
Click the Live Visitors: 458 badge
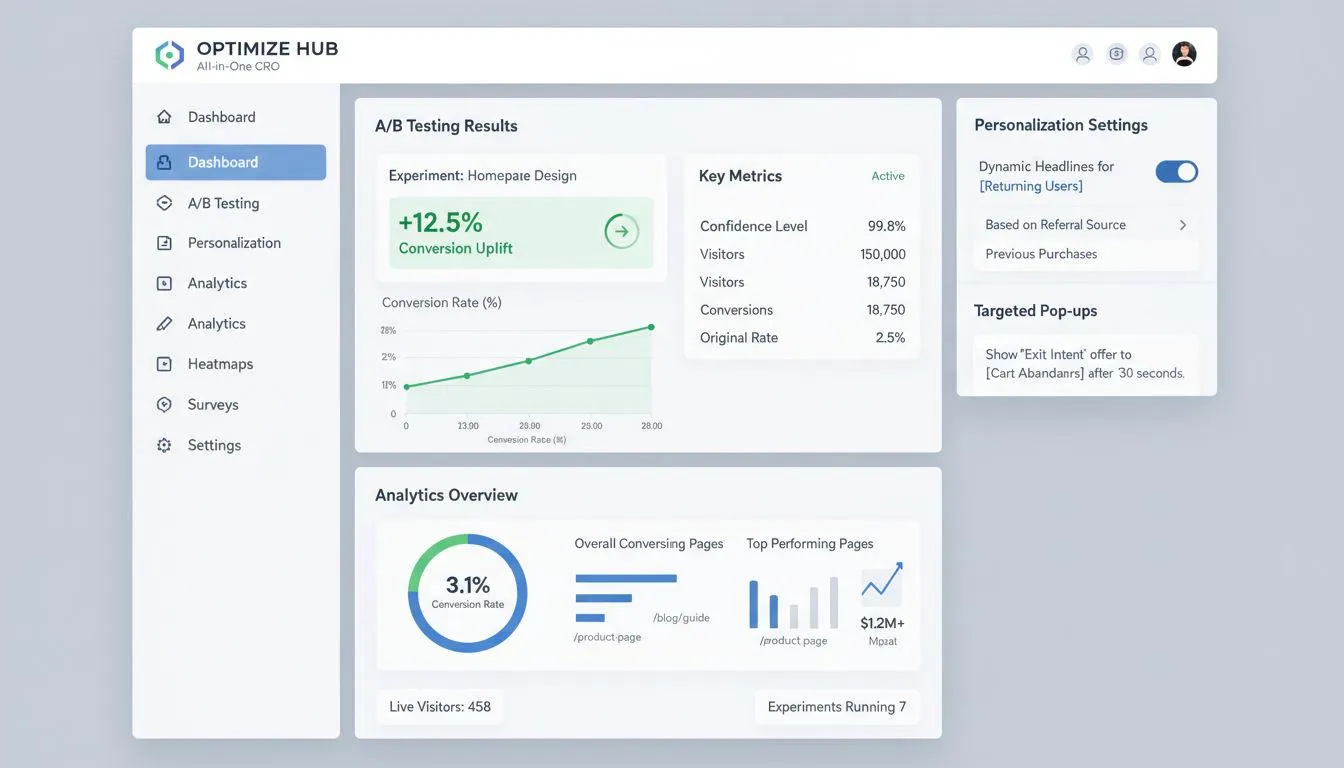pos(440,707)
